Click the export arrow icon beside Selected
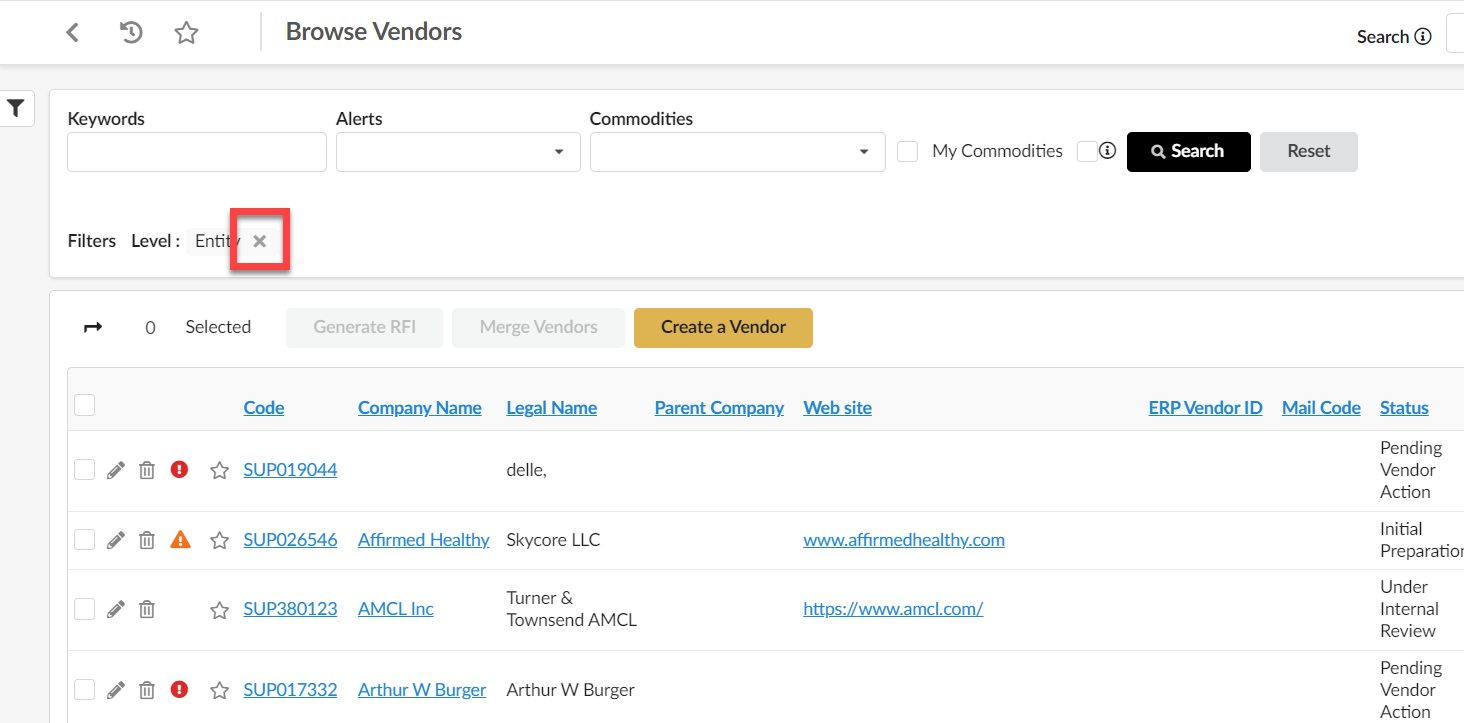1464x723 pixels. (x=93, y=327)
